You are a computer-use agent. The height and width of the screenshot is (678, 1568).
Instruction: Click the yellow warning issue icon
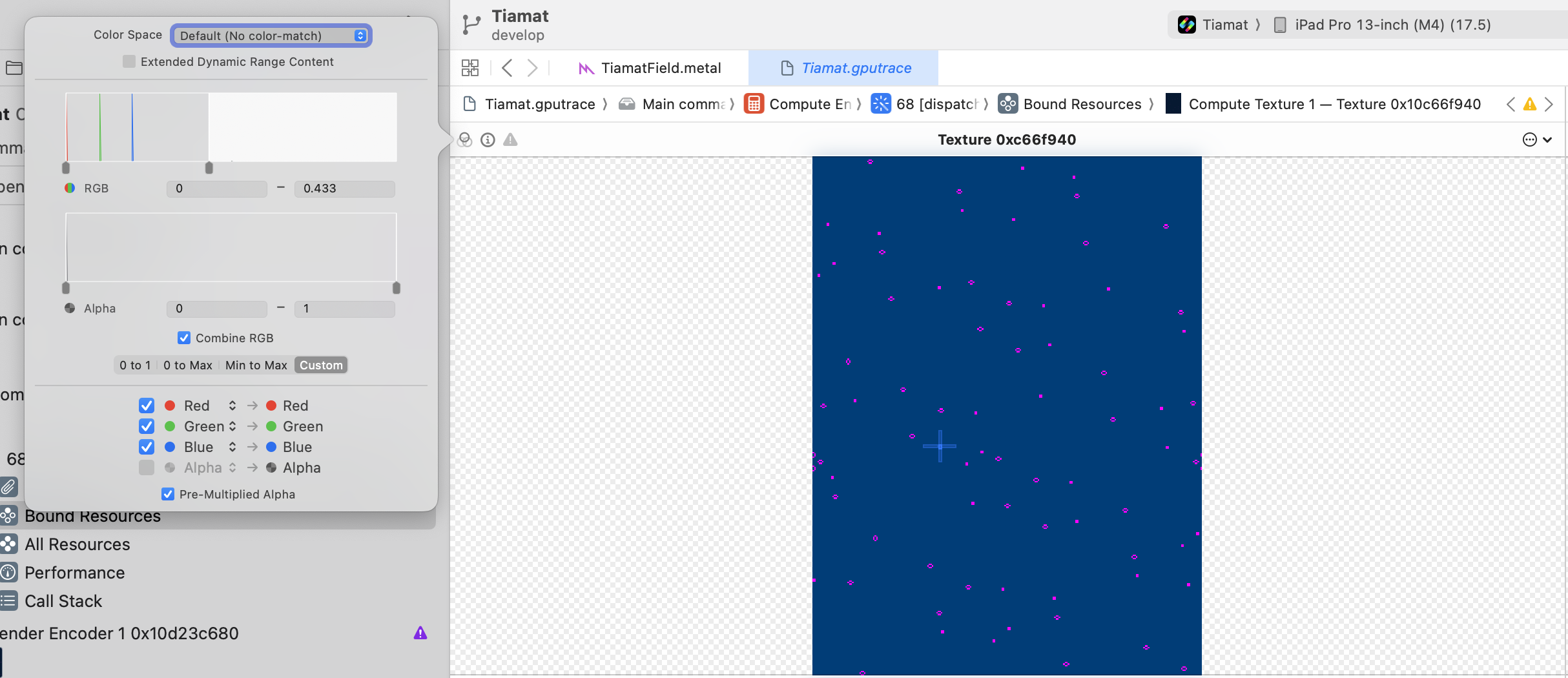pyautogui.click(x=1529, y=104)
